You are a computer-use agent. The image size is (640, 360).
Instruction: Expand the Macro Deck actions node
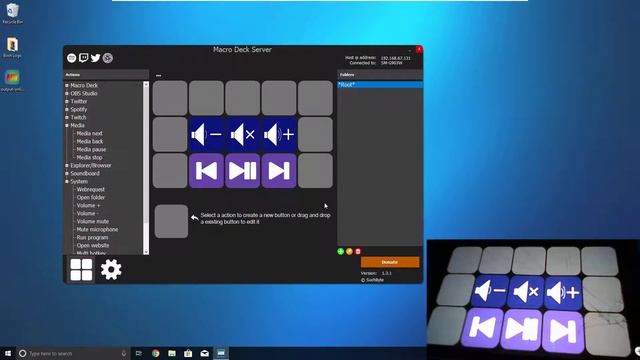pos(67,86)
